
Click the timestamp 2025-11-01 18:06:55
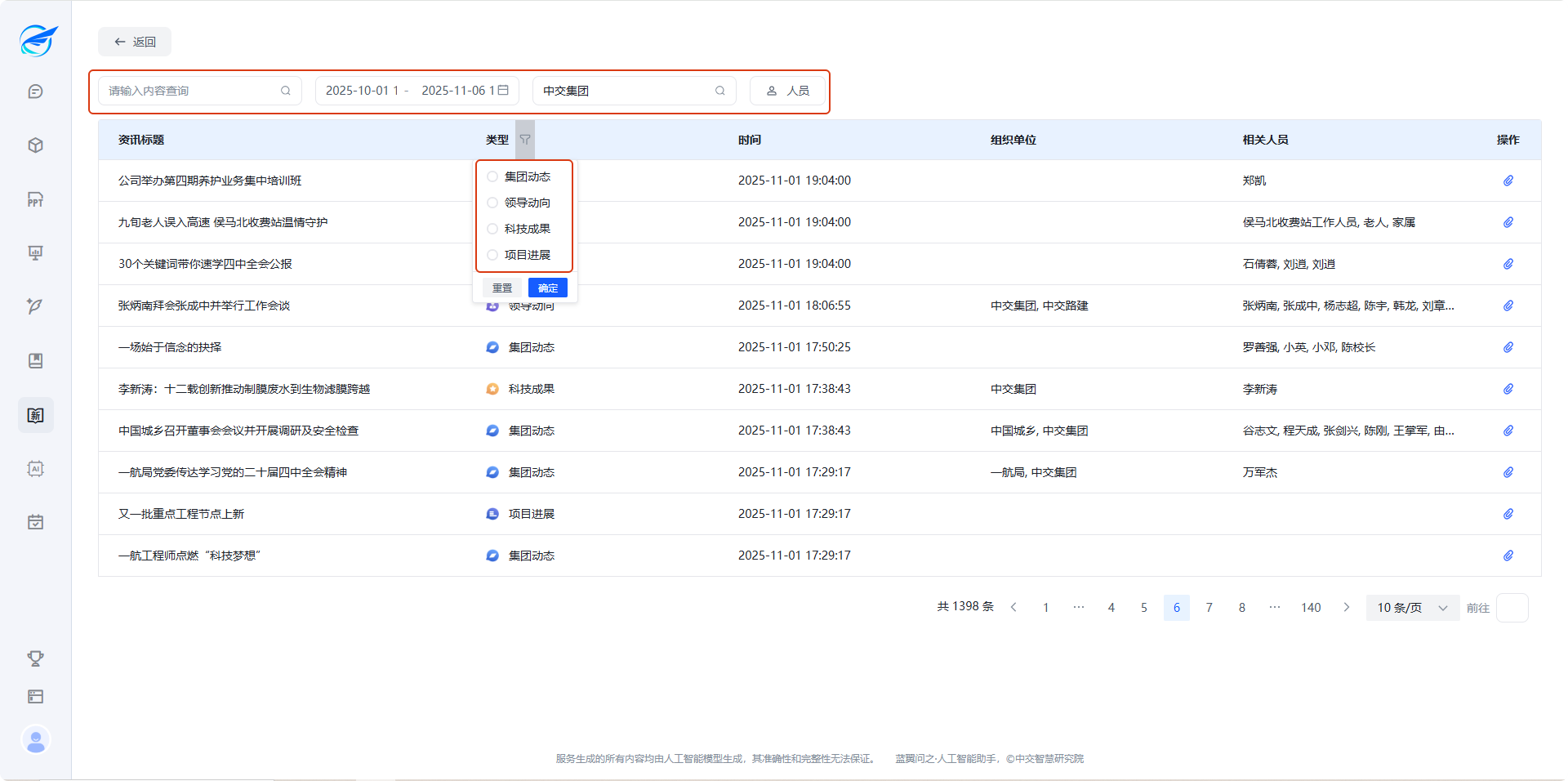795,306
